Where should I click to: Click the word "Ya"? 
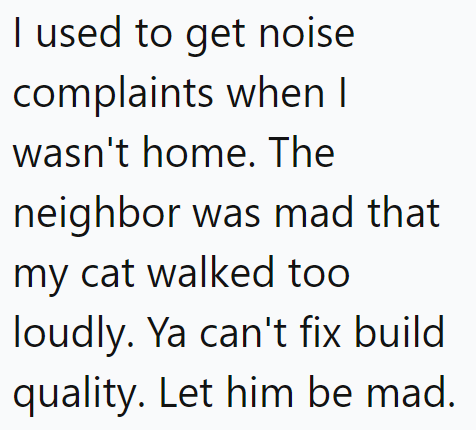coord(166,332)
